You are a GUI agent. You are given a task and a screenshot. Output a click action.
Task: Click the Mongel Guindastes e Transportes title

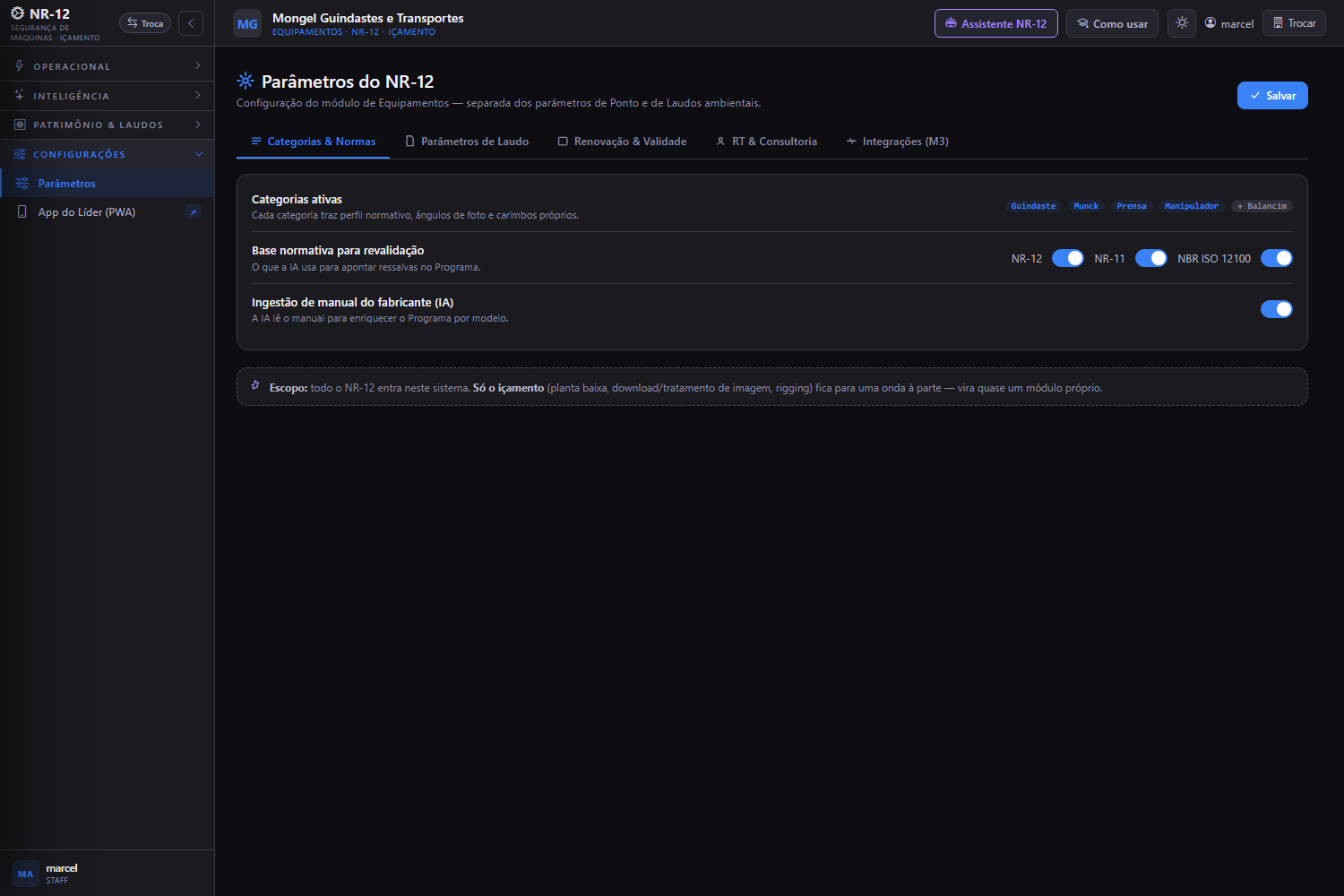click(x=368, y=18)
